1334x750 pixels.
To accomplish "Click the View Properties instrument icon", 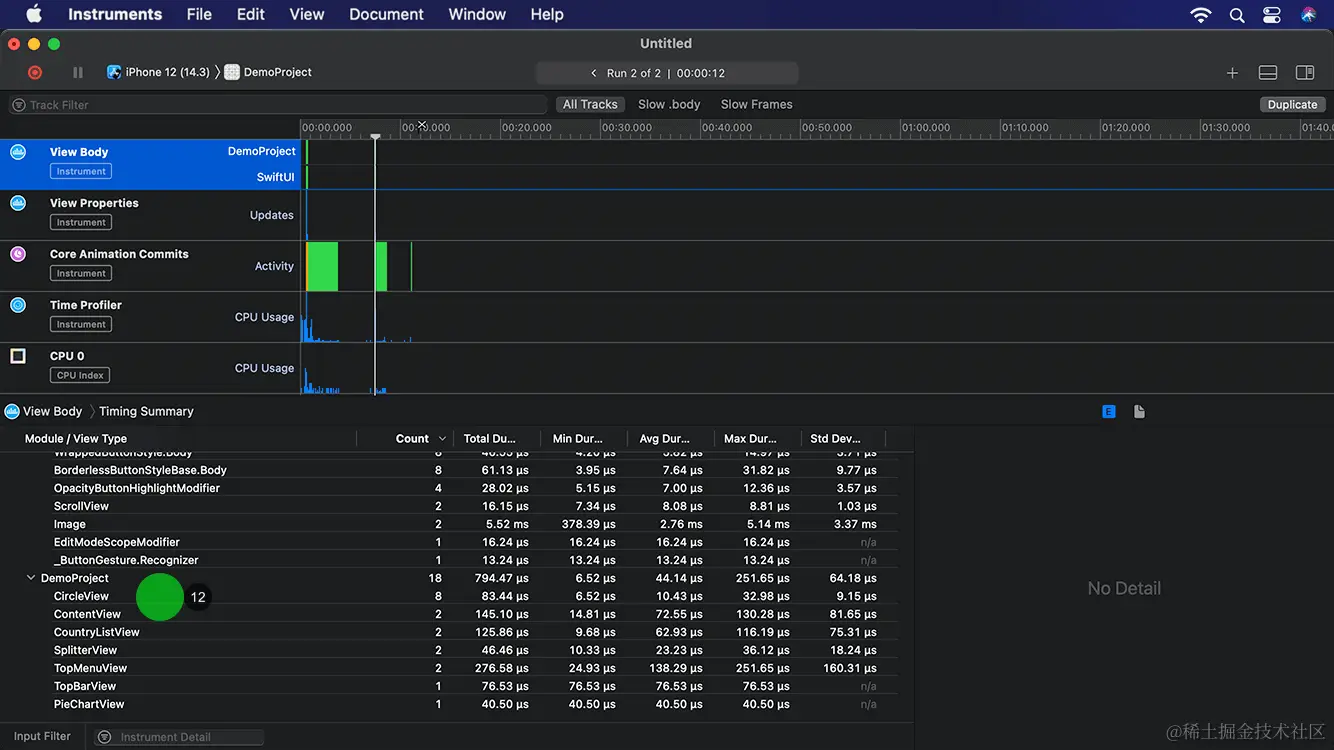I will (x=18, y=203).
